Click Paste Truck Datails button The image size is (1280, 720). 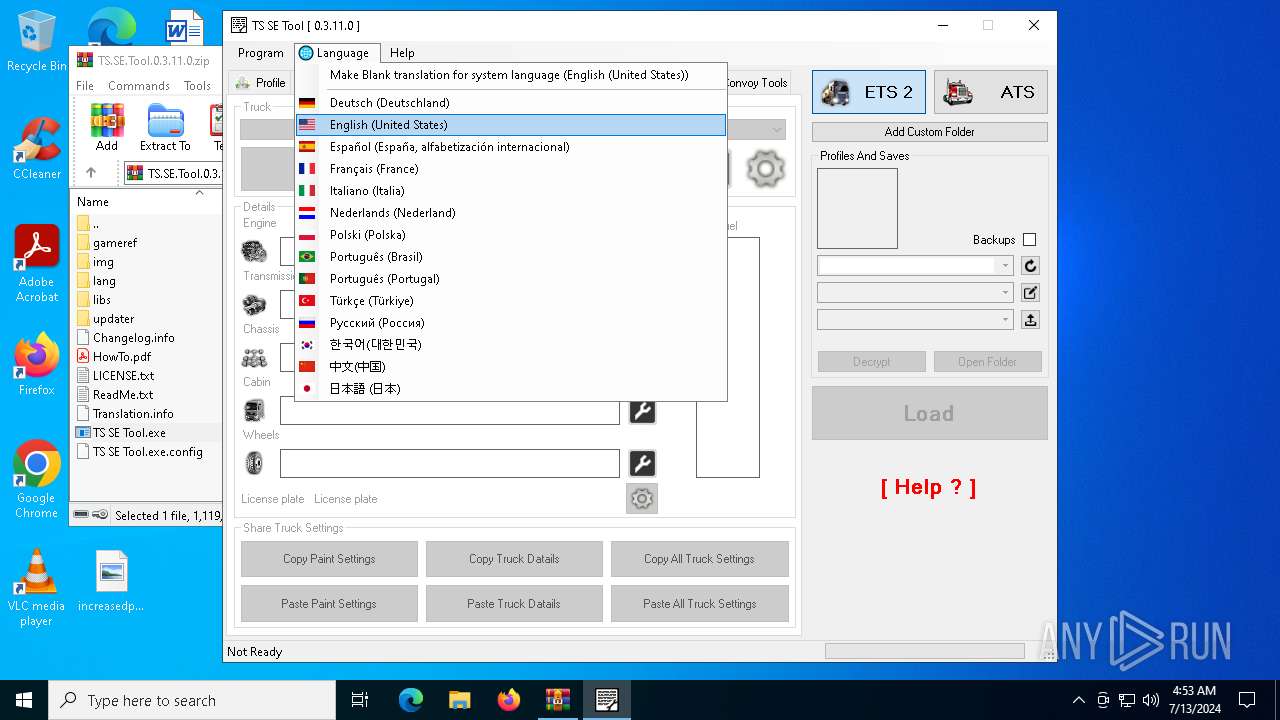tap(514, 604)
